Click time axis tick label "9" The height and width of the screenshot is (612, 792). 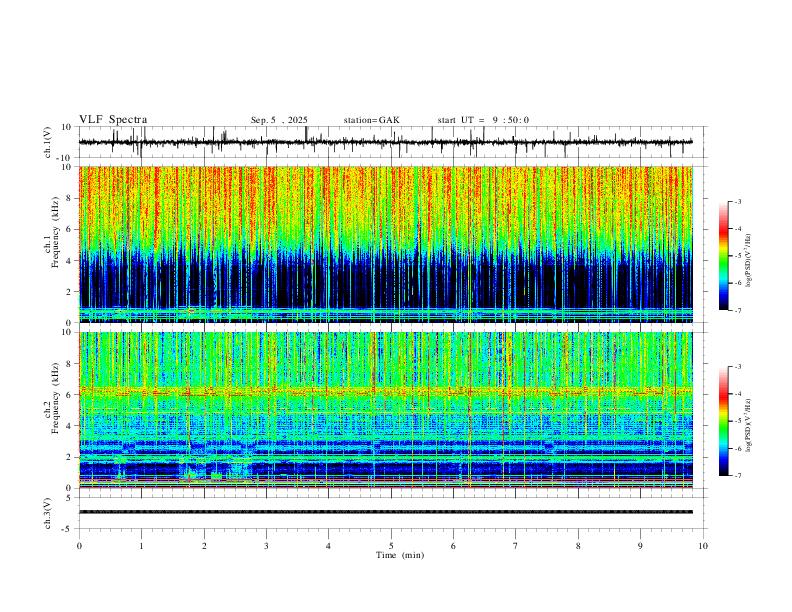640,546
